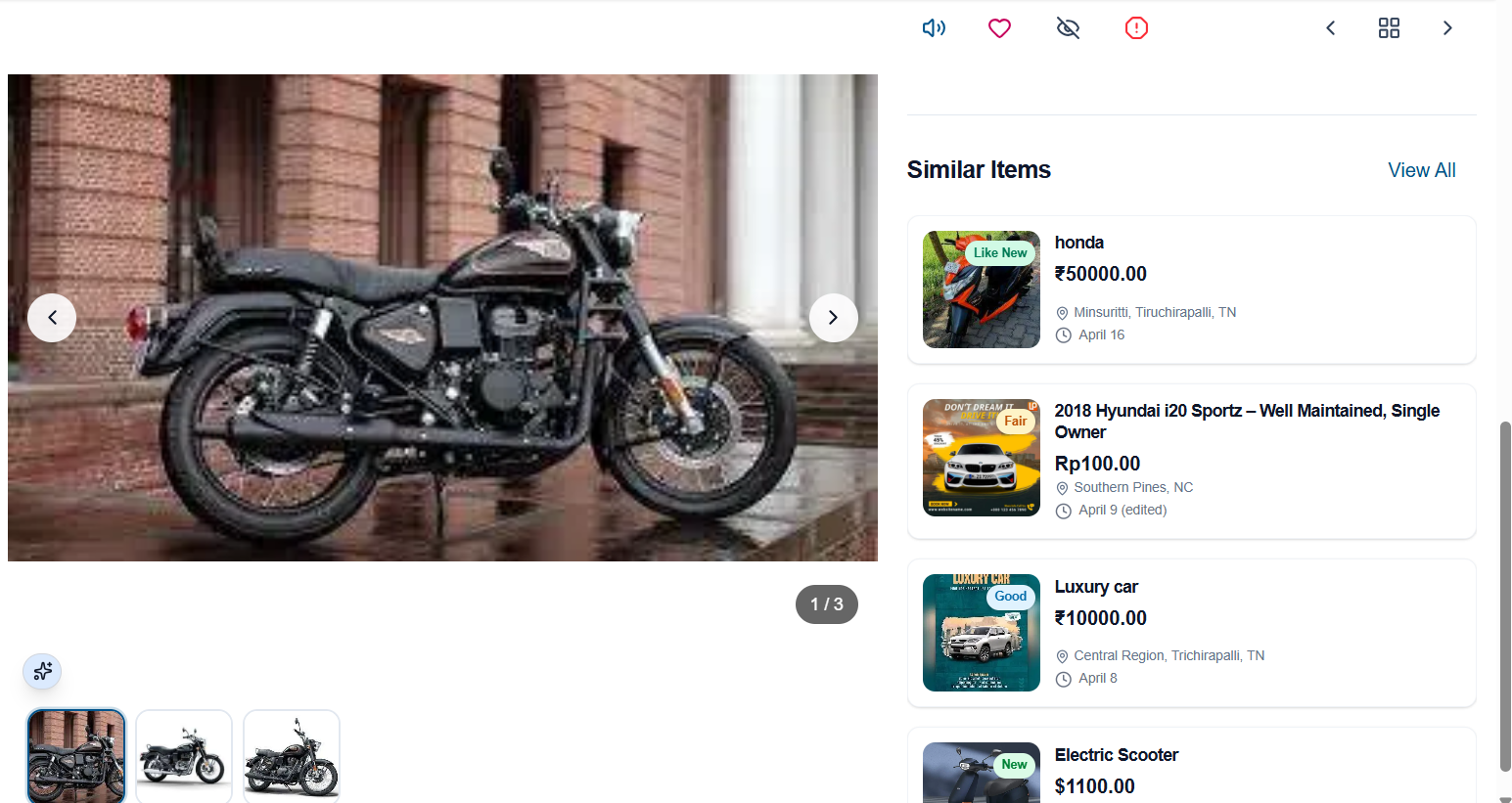
Task: Open View All similar items
Action: pos(1422,170)
